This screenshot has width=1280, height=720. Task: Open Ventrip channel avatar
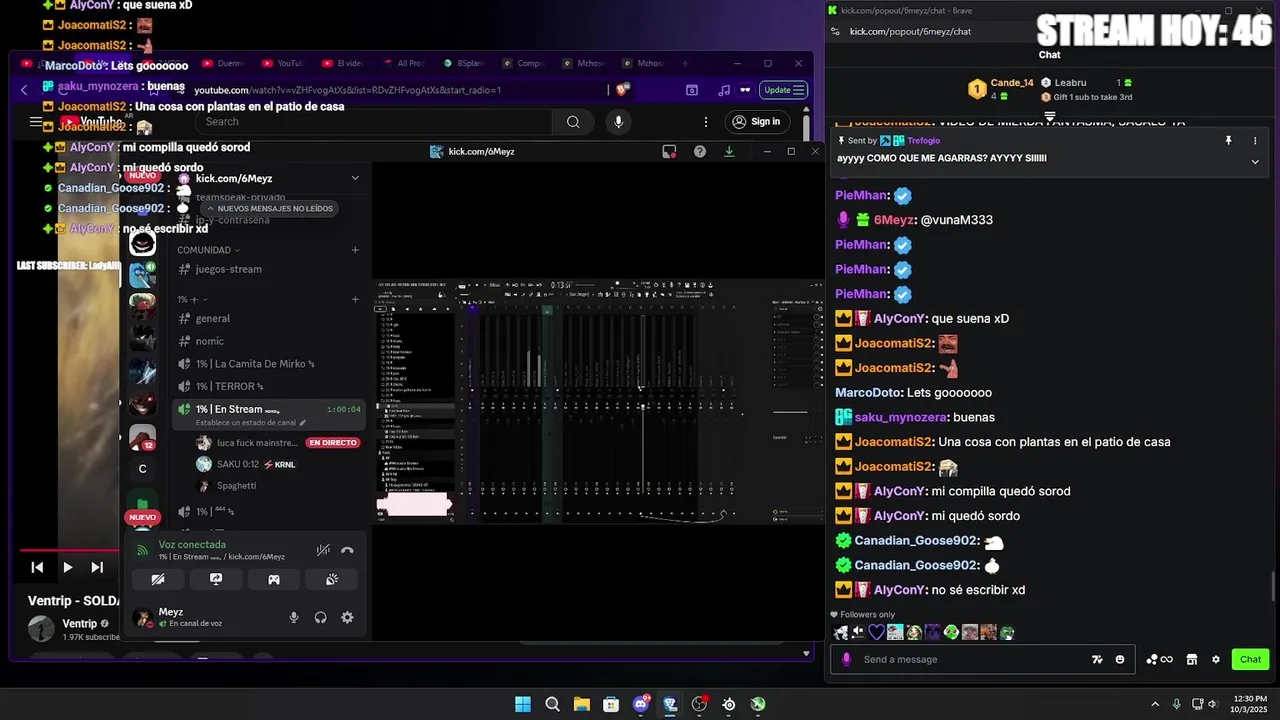coord(41,629)
